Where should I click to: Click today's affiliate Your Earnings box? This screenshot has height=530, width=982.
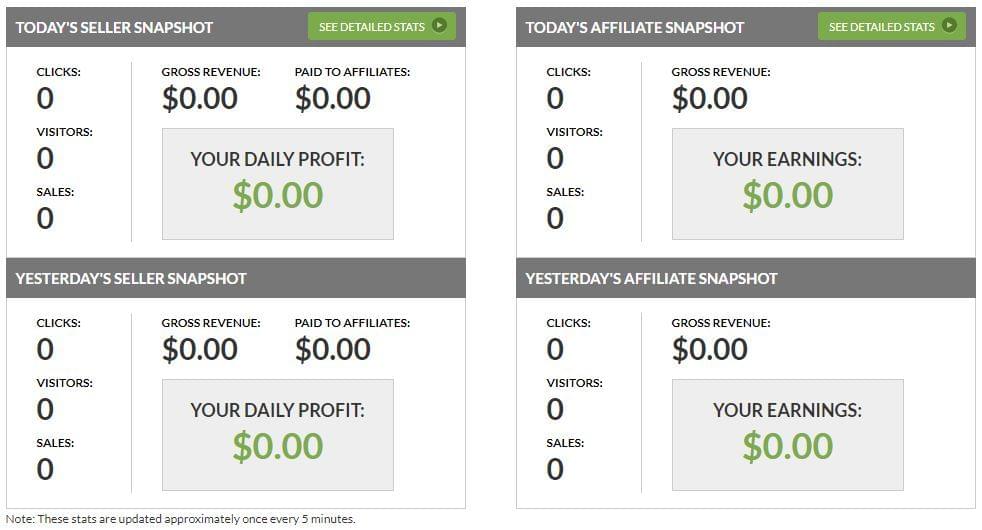coord(787,183)
